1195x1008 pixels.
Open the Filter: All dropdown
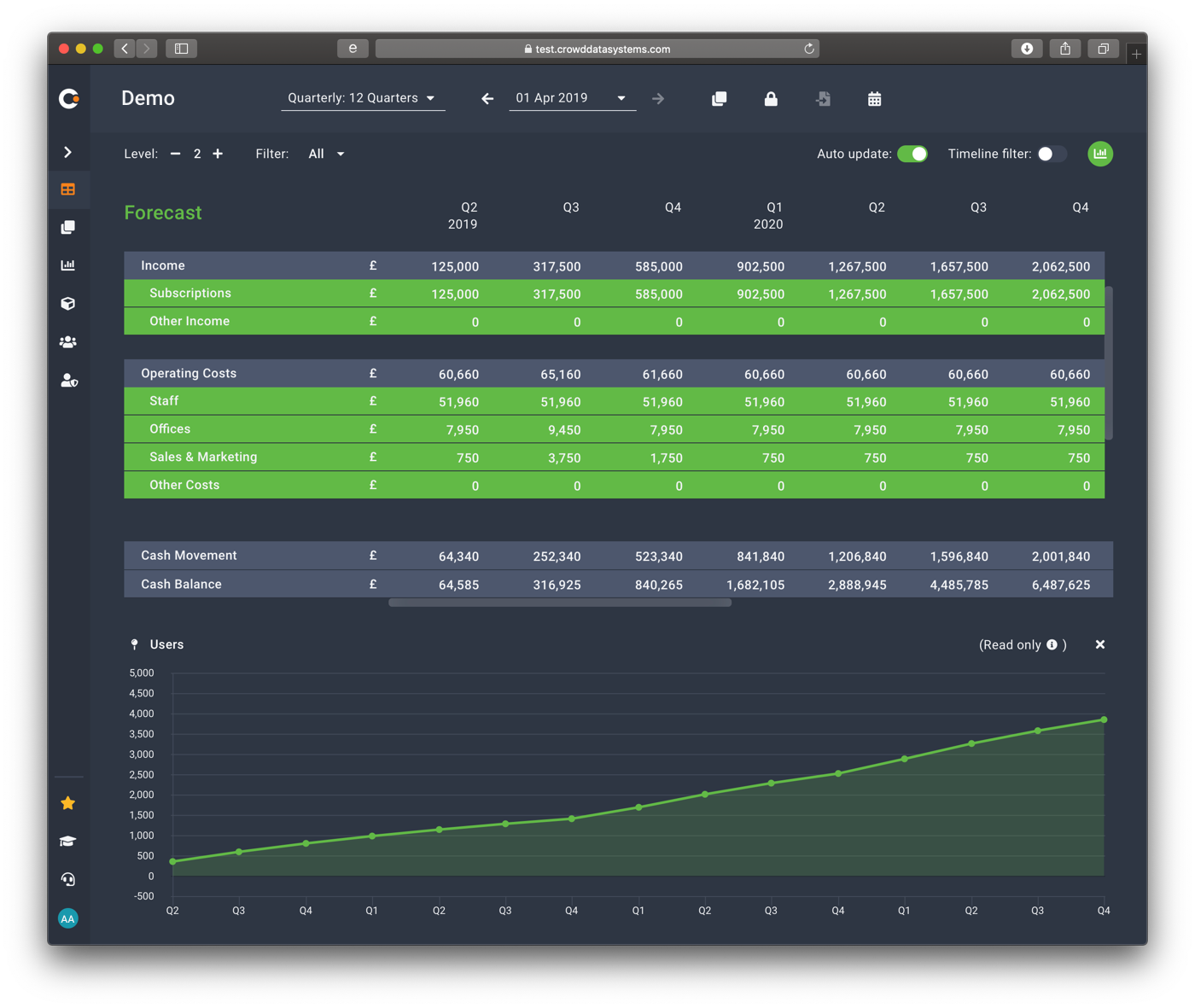(325, 154)
